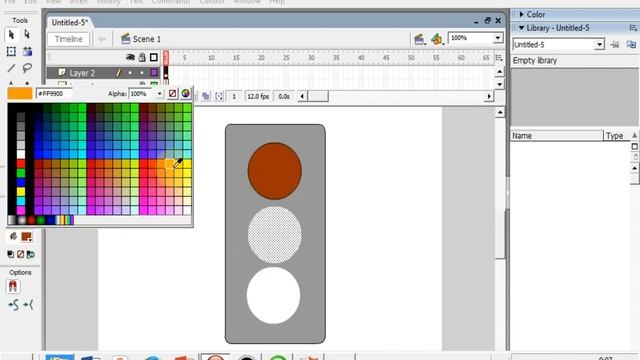Open the Untitled-5 library document dropdown
640x360 pixels.
pyautogui.click(x=599, y=44)
